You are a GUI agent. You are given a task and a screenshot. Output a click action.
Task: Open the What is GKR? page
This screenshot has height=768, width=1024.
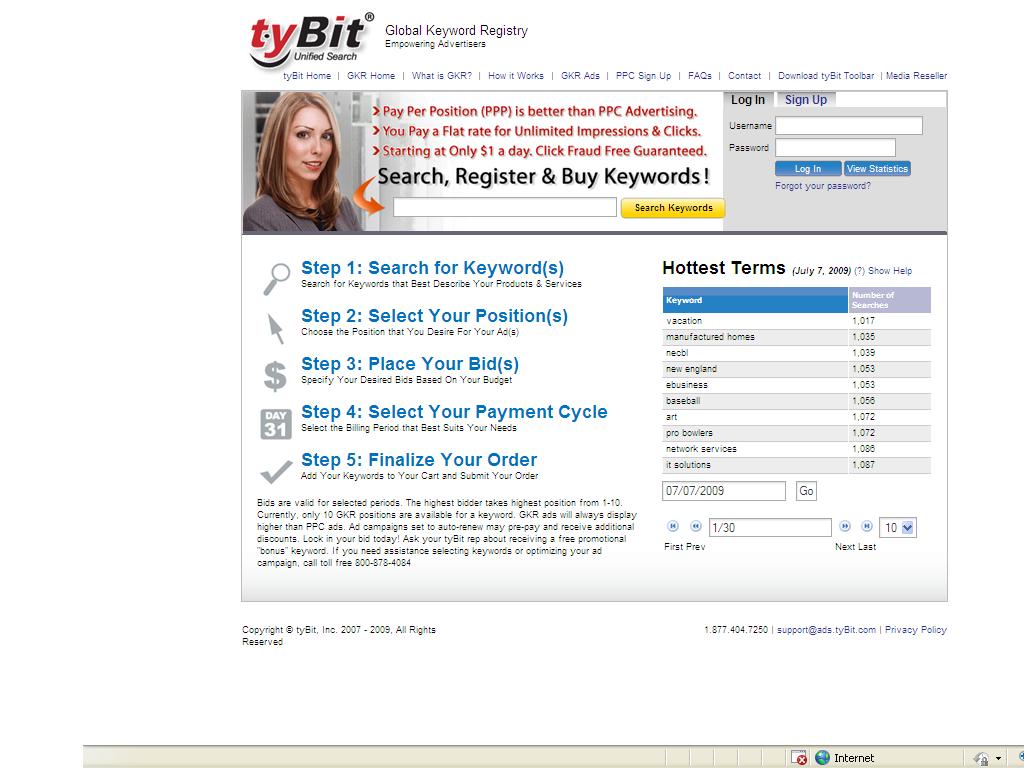coord(441,76)
